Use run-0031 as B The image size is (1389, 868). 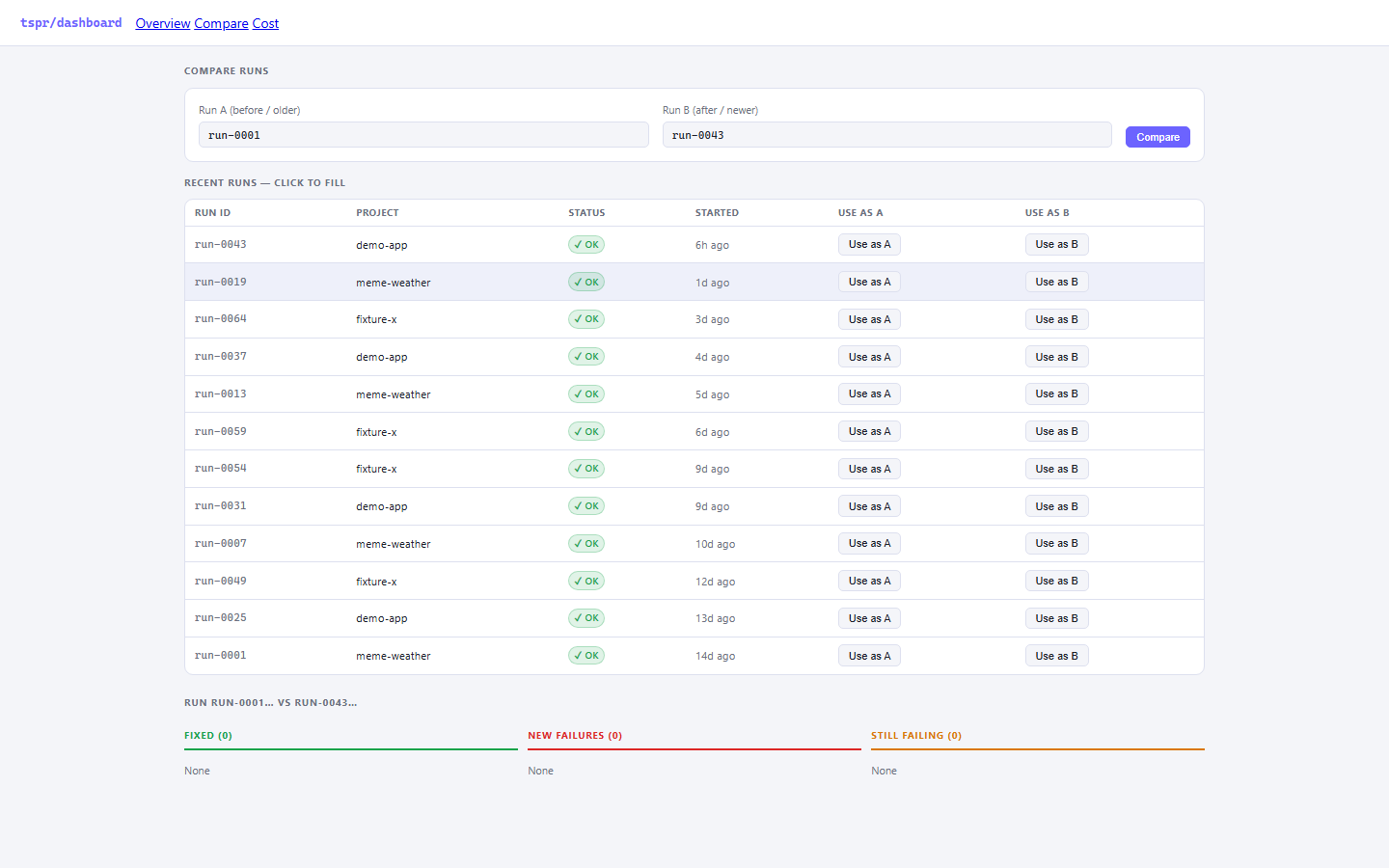click(x=1056, y=506)
